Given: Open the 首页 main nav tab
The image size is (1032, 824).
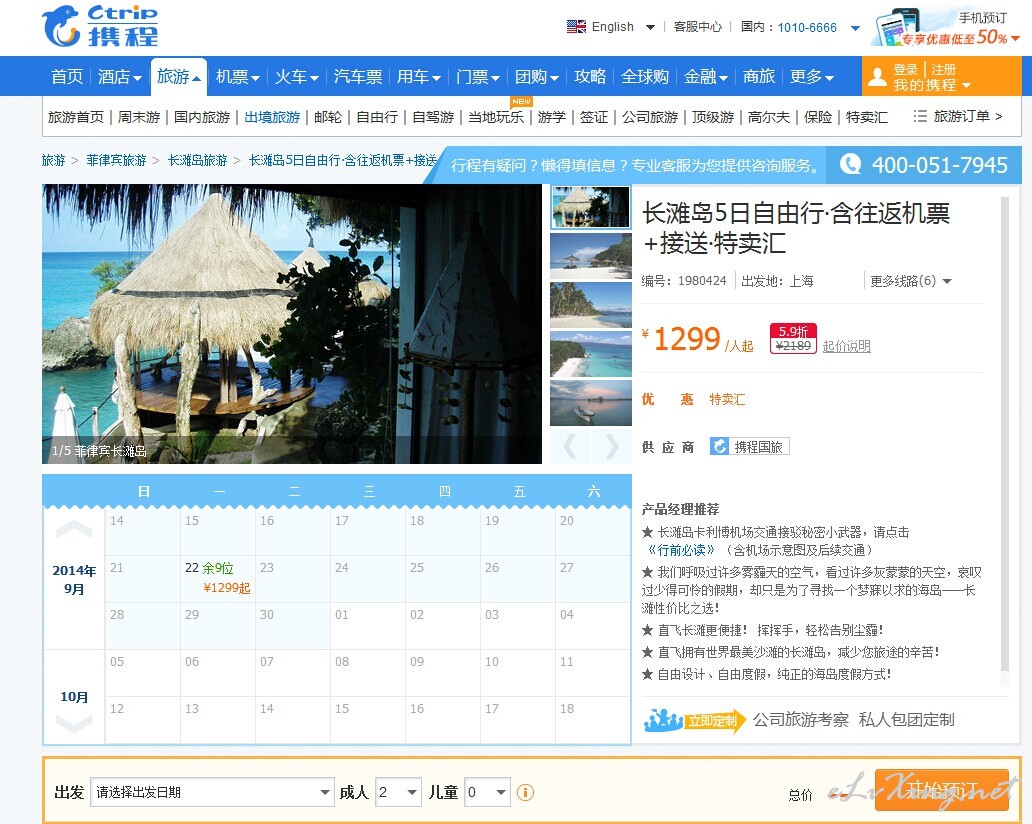Looking at the screenshot, I should (x=67, y=76).
